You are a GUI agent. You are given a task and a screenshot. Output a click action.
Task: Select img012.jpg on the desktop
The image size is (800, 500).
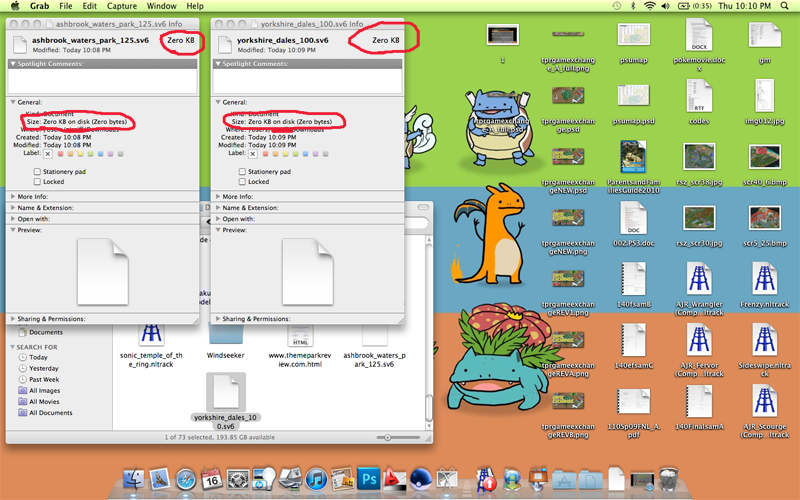pyautogui.click(x=764, y=102)
